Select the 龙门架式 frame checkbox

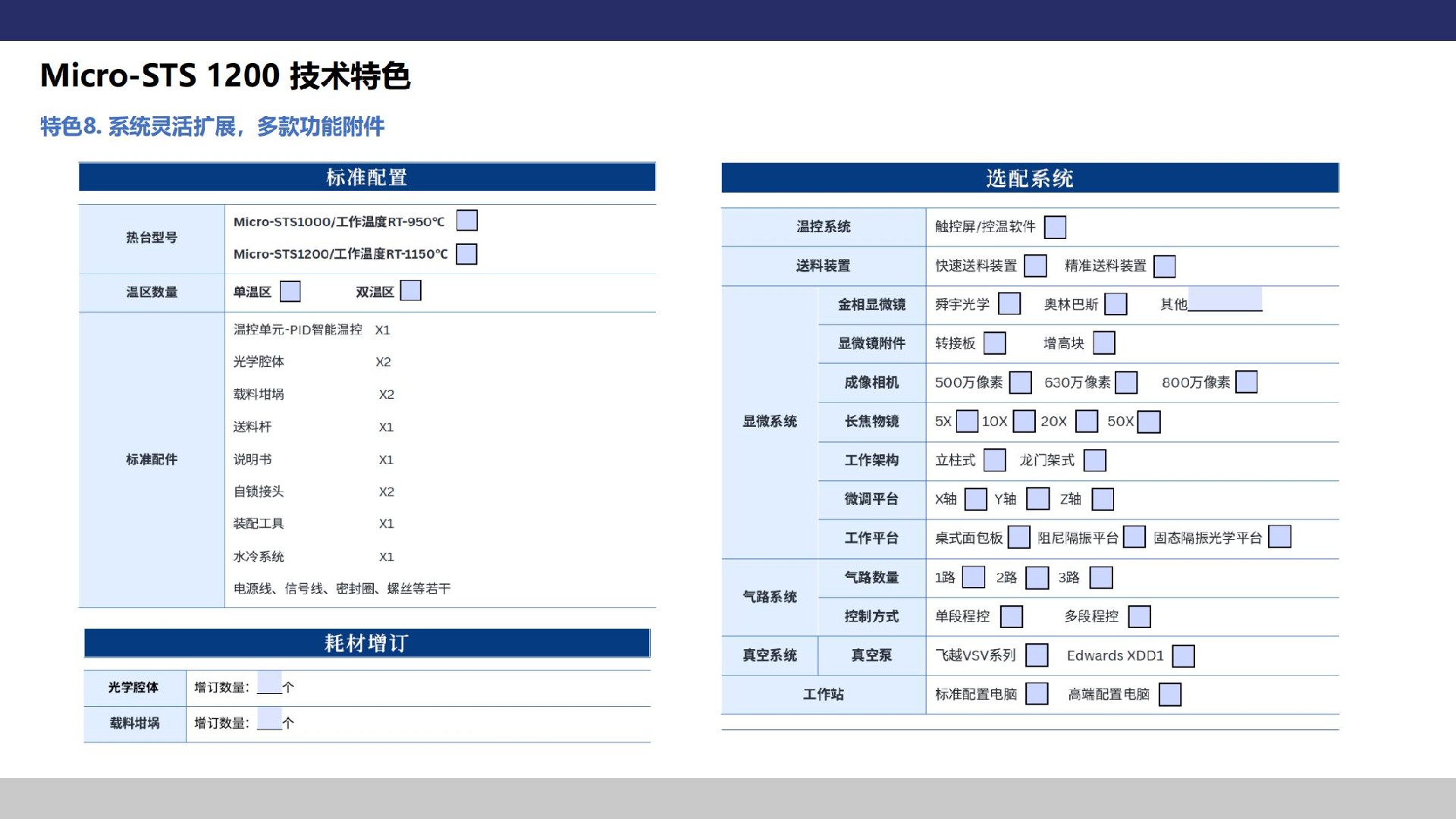pyautogui.click(x=1094, y=460)
